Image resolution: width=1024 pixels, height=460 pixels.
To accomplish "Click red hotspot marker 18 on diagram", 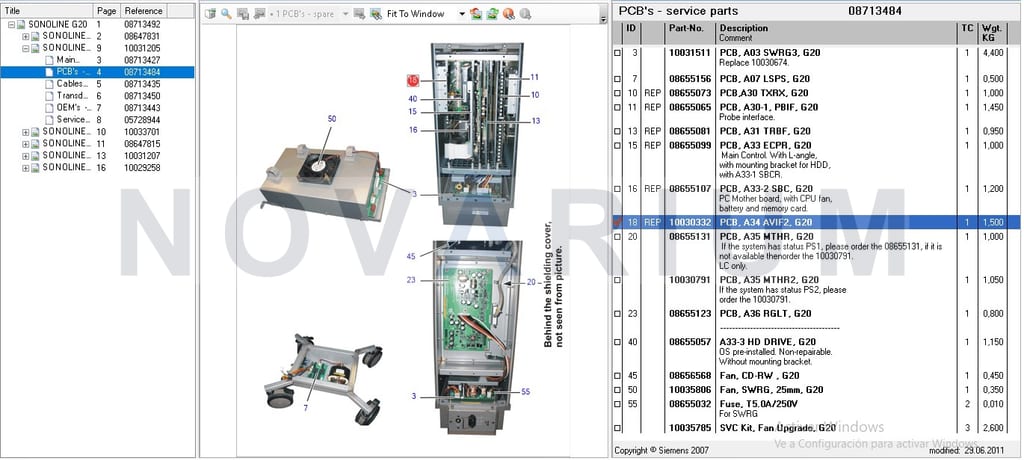I will click(x=413, y=80).
